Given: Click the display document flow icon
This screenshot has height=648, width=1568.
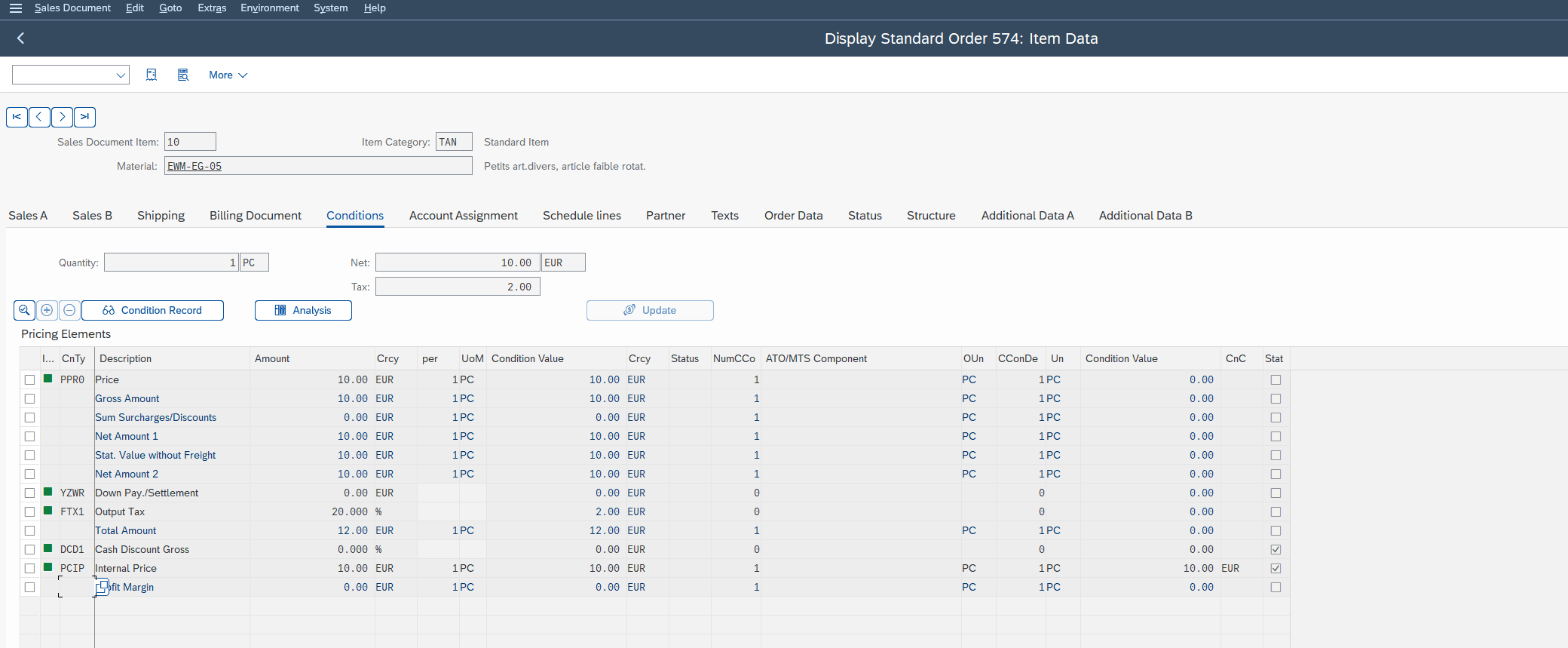Looking at the screenshot, I should pos(183,75).
